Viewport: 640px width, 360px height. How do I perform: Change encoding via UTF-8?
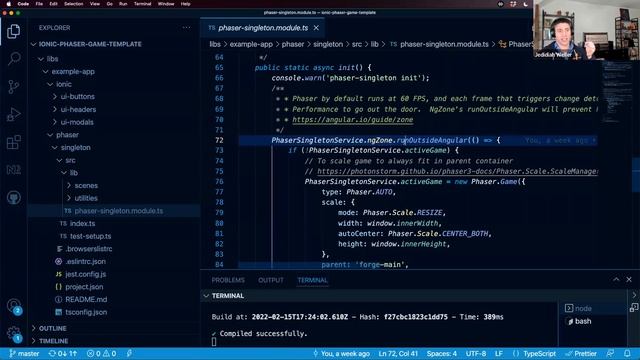pos(476,353)
